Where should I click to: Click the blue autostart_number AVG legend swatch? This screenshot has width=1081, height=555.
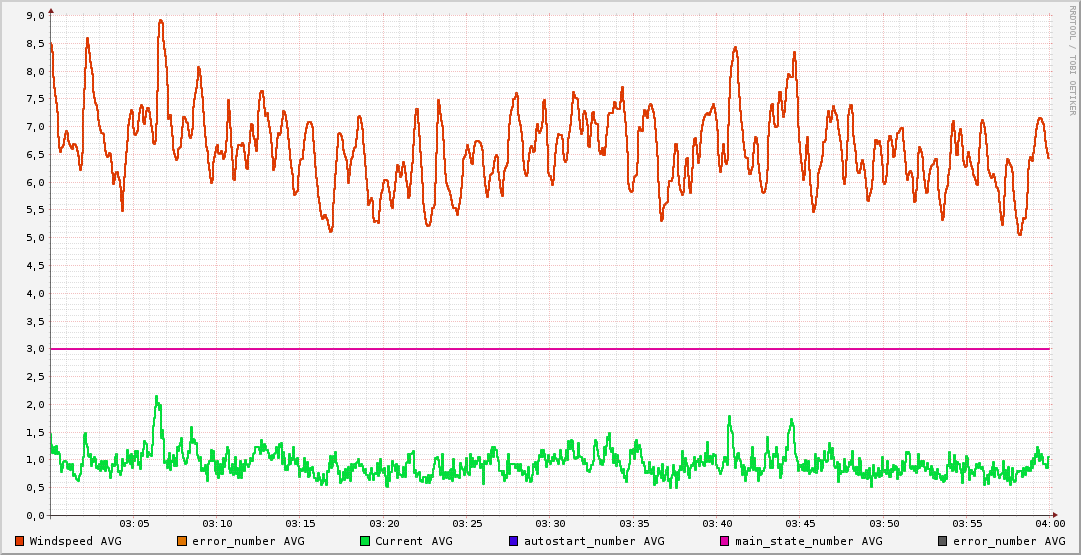point(513,541)
